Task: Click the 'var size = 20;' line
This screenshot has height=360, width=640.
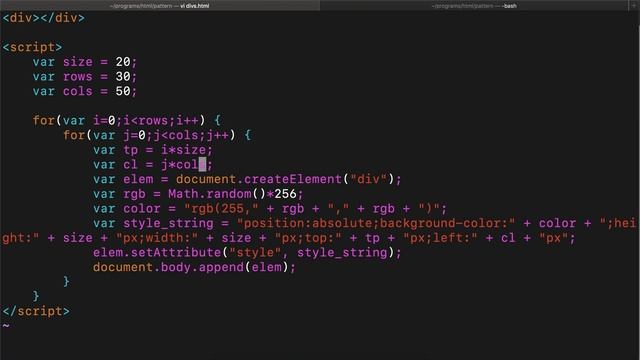Action: coord(85,62)
